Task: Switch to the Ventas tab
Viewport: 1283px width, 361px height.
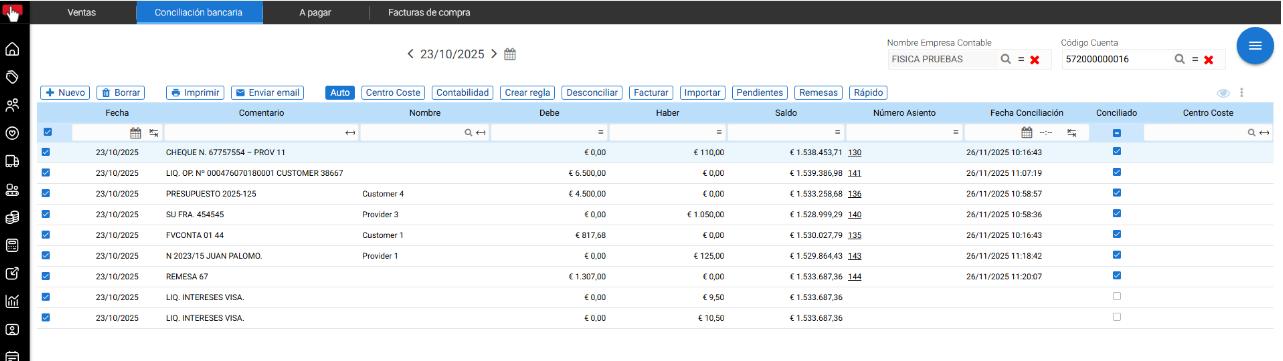Action: click(82, 12)
